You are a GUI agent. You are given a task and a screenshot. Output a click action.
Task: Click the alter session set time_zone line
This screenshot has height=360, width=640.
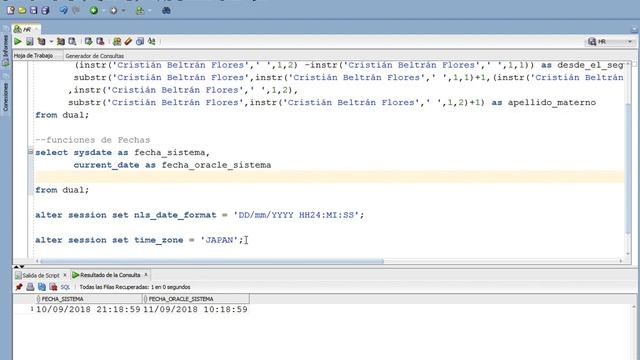click(139, 240)
